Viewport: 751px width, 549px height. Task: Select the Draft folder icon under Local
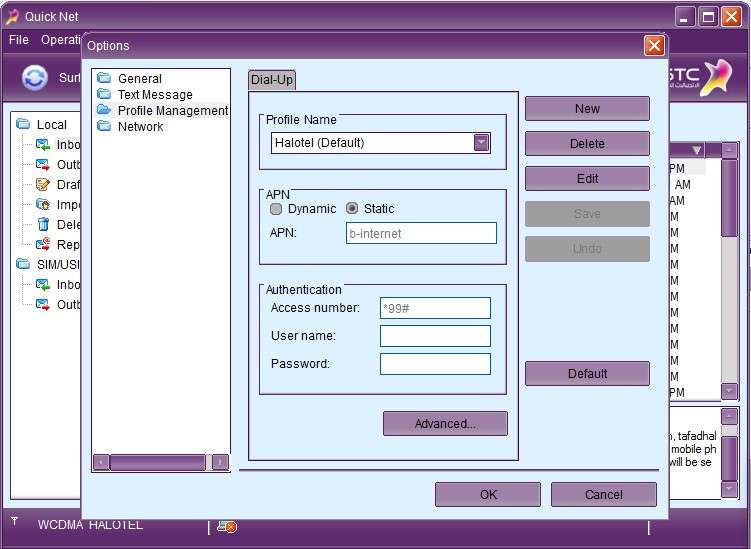coord(43,184)
